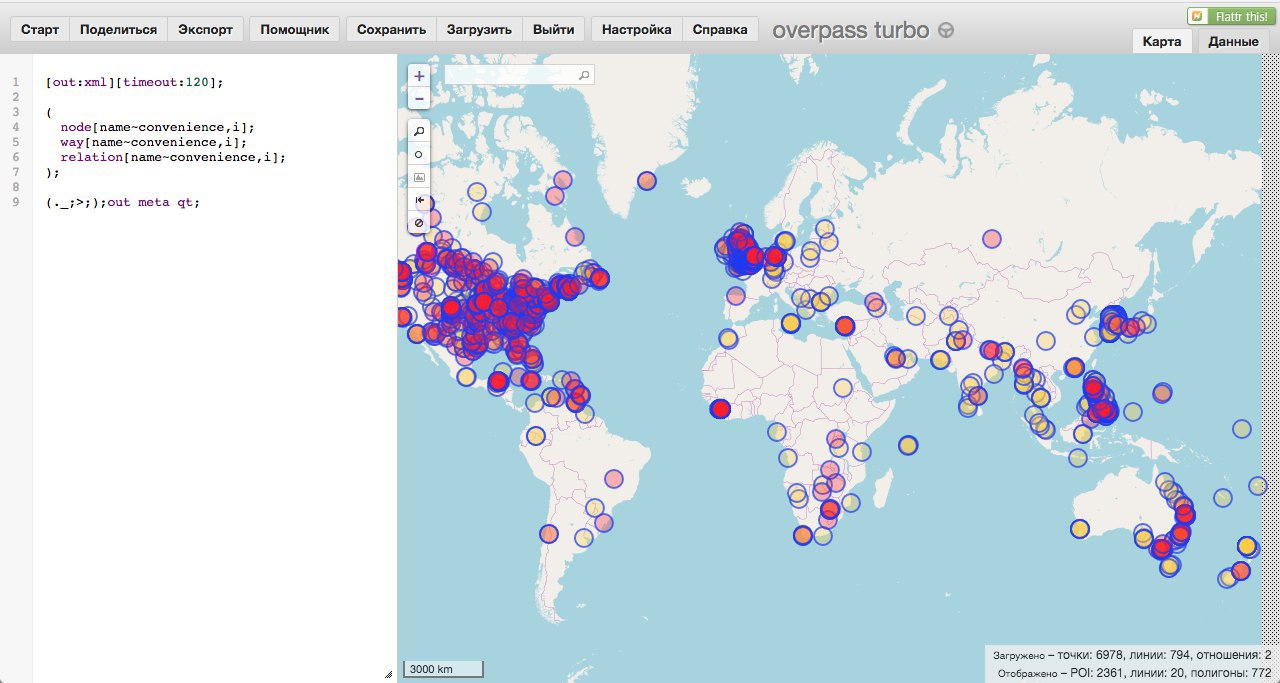
Task: Launch the Помощник query wizard
Action: pos(295,29)
